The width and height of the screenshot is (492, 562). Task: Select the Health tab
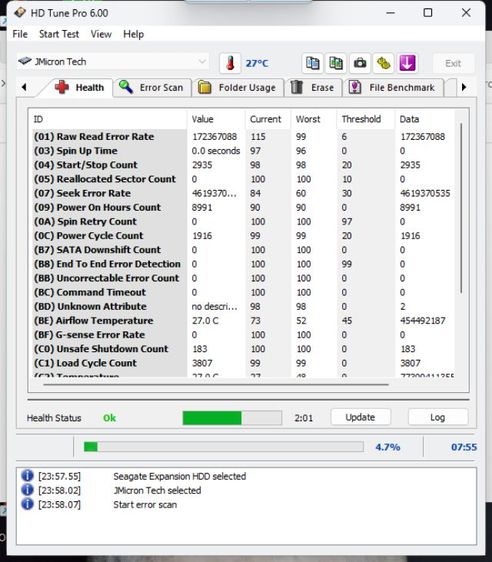click(x=80, y=87)
